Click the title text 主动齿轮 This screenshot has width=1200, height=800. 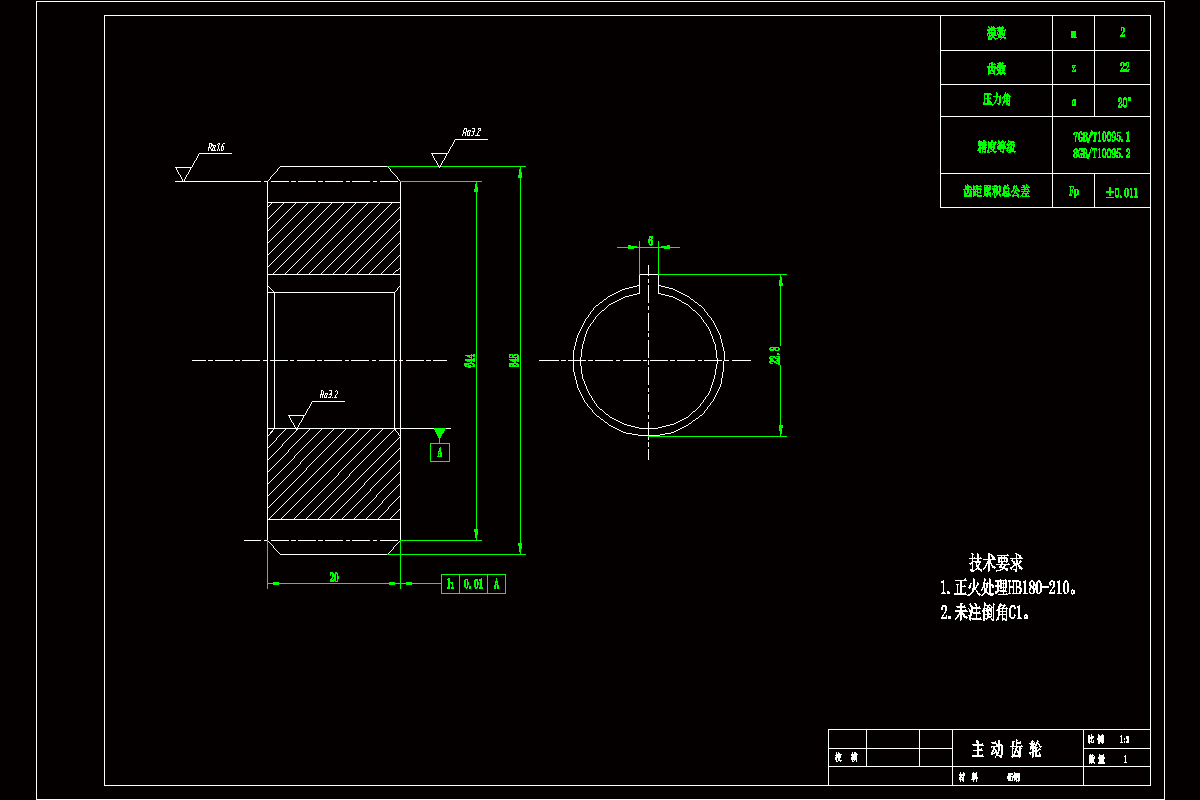pos(1007,749)
